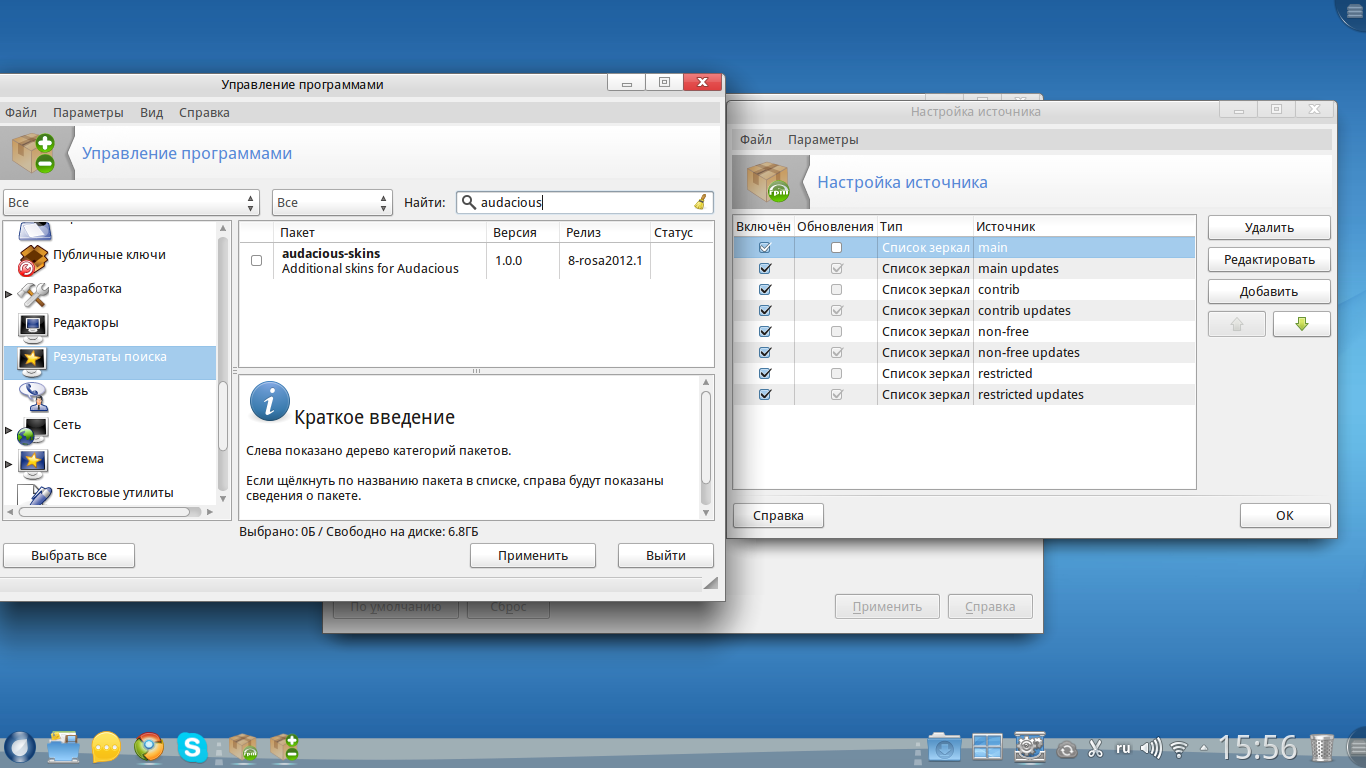Click the Редакторы monitor icon
Viewport: 1366px width, 768px height.
click(x=33, y=327)
